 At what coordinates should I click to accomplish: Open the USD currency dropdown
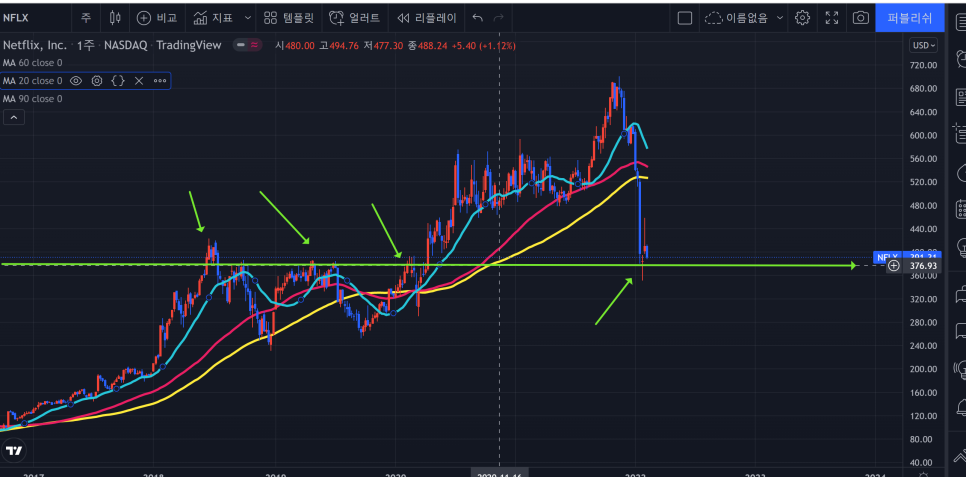tap(923, 46)
